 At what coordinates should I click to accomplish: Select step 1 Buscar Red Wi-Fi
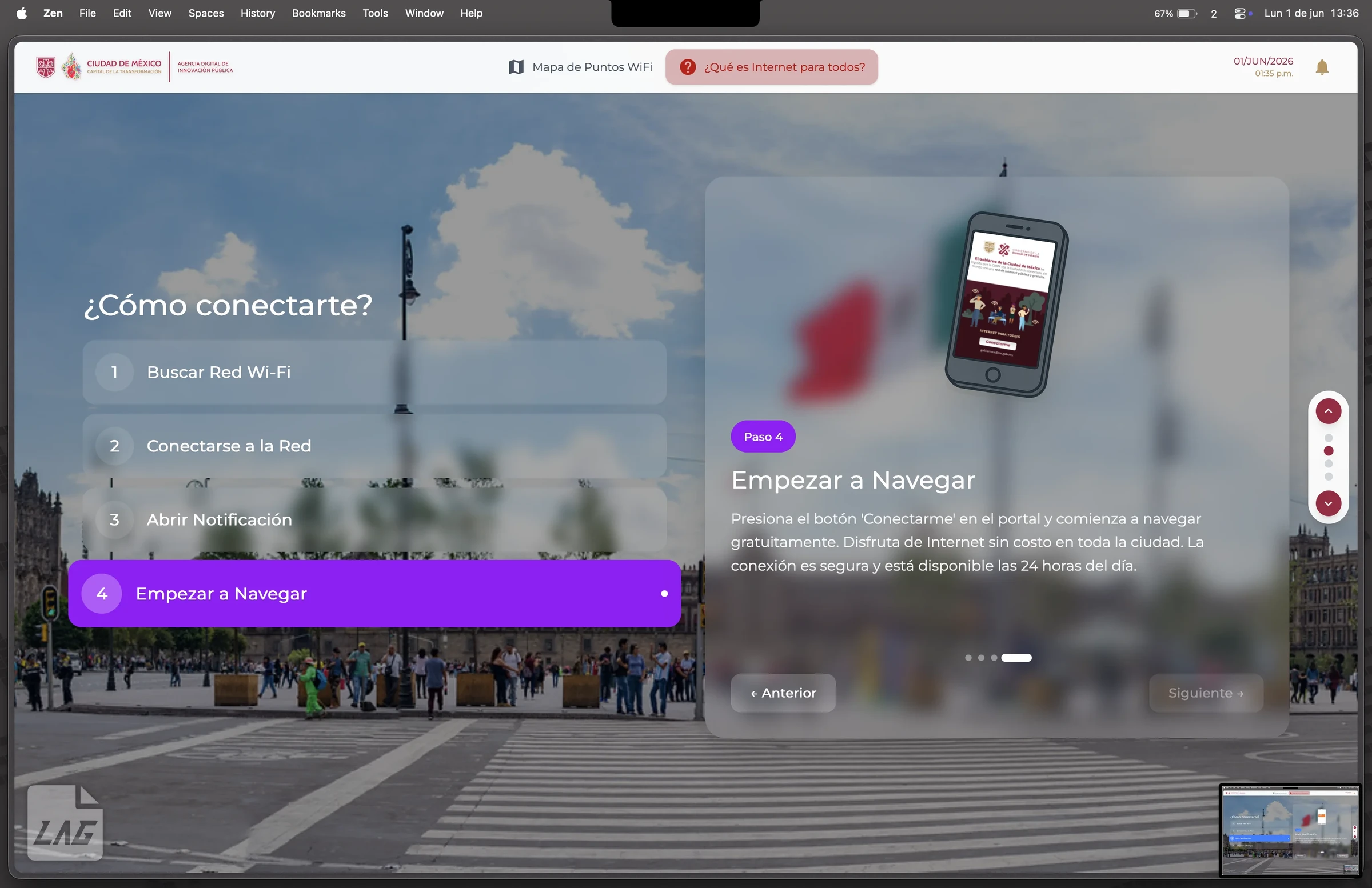click(x=374, y=372)
